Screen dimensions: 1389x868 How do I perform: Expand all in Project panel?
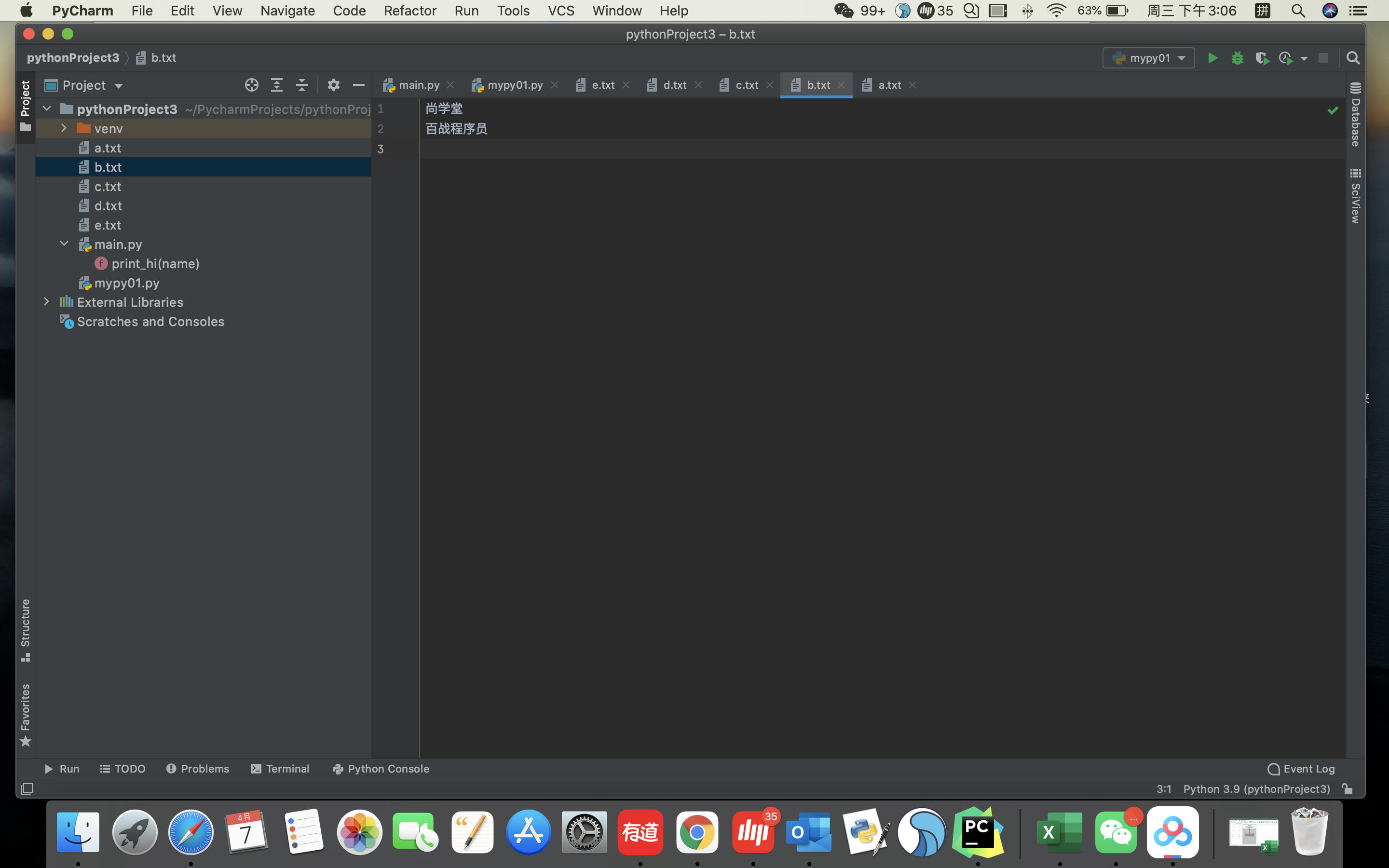(277, 85)
